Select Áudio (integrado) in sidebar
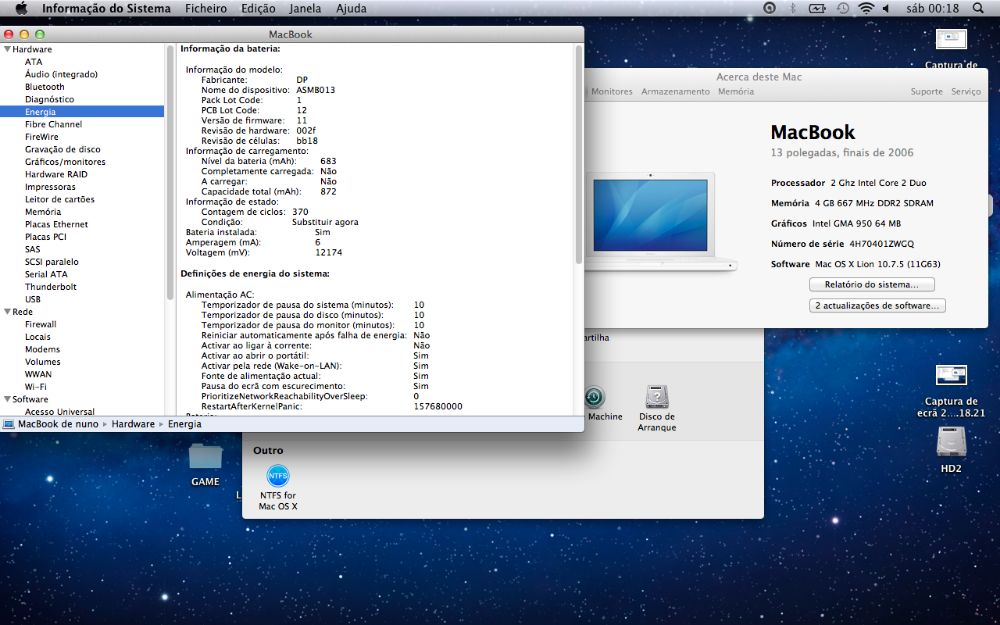 (x=61, y=75)
